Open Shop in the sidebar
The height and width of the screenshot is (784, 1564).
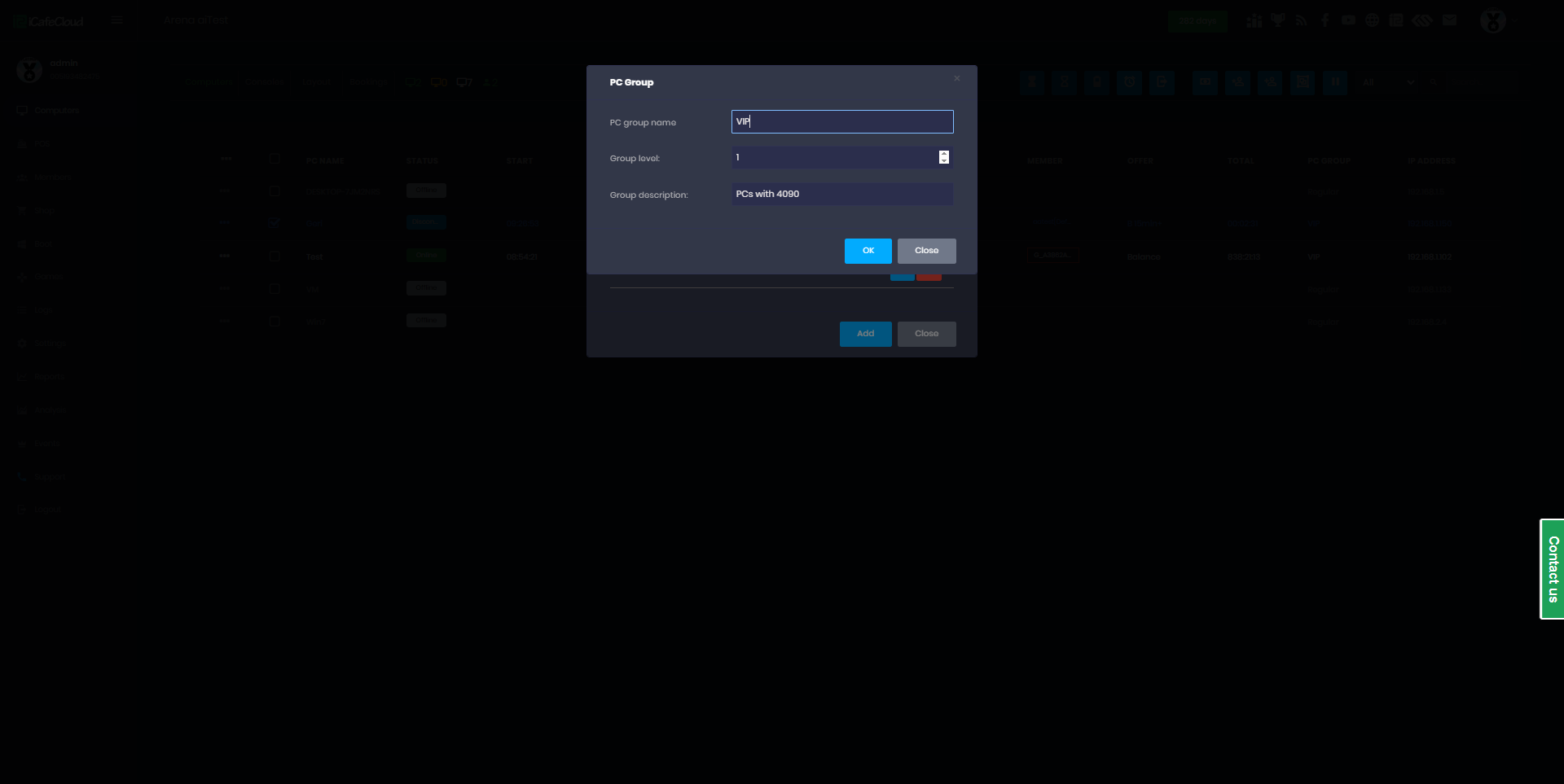37,211
